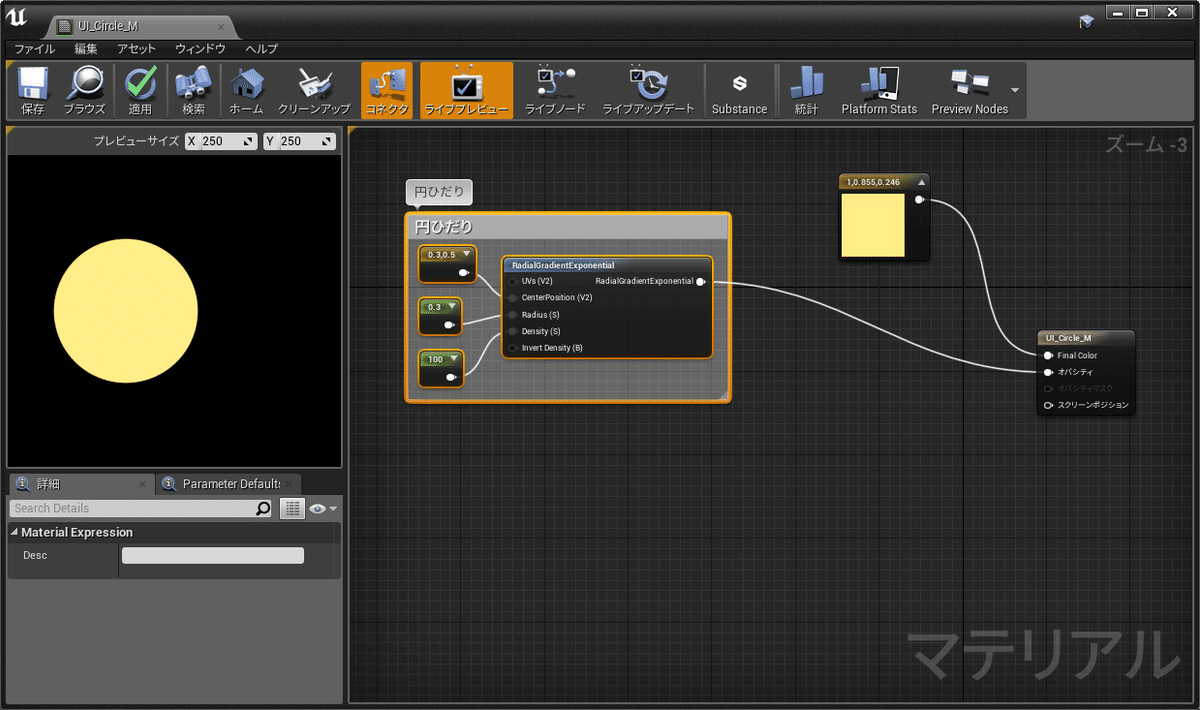Image resolution: width=1200 pixels, height=710 pixels.
Task: Toggle ライブアップデート (Live Update)
Action: tap(648, 91)
